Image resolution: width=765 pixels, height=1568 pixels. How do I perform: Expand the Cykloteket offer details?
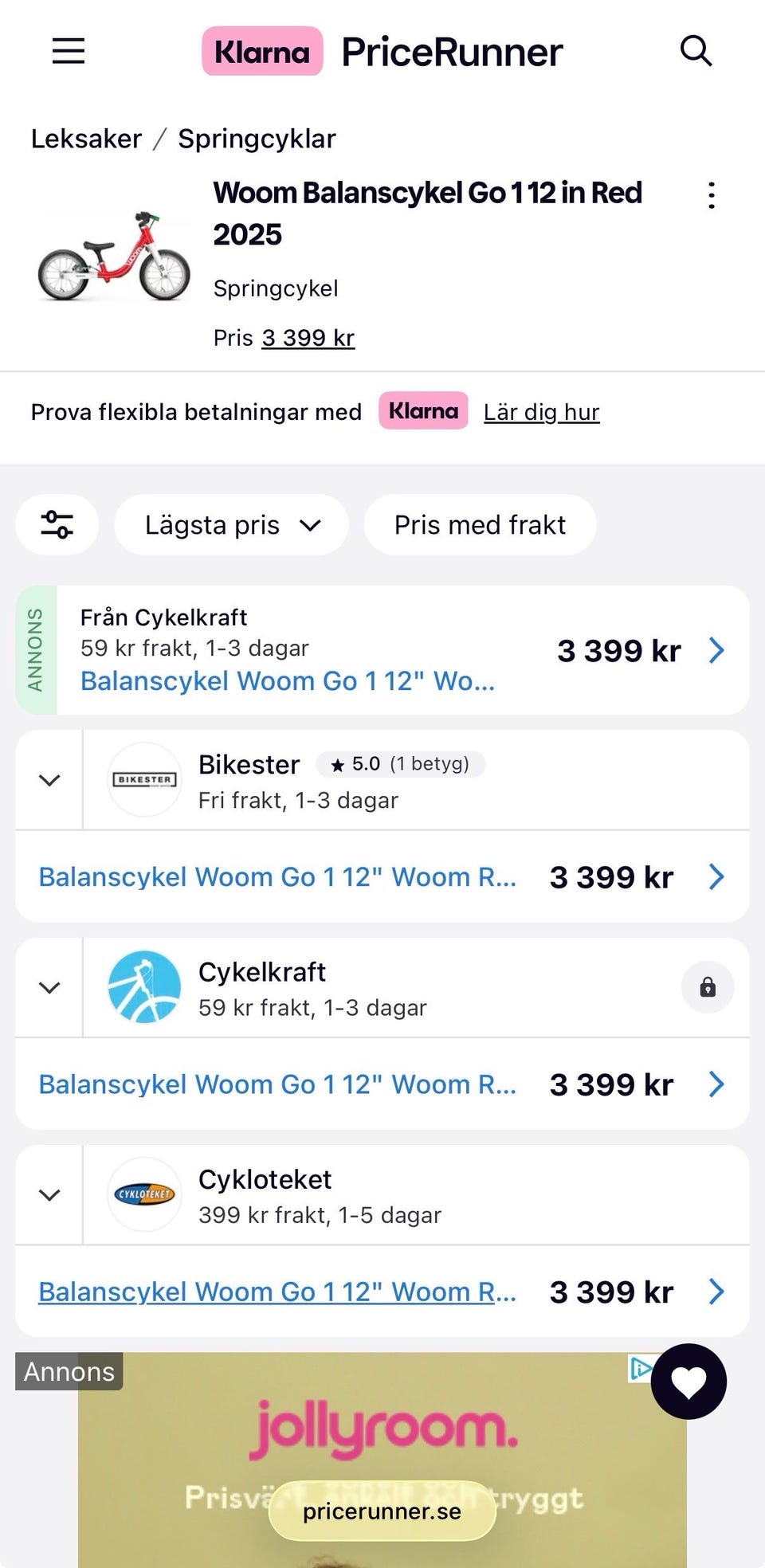coord(49,1195)
